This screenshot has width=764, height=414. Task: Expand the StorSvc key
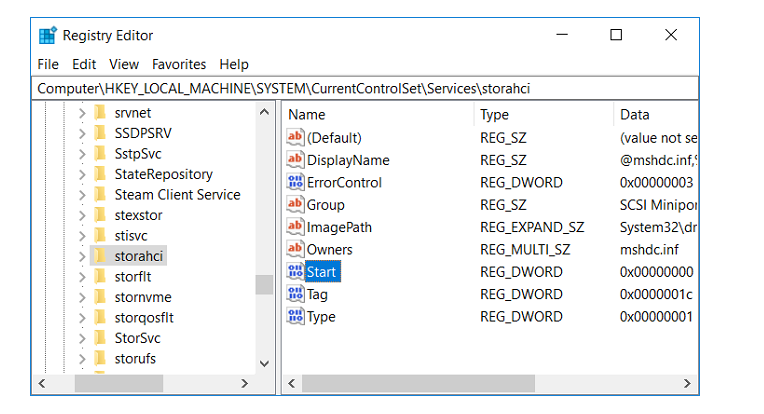82,338
